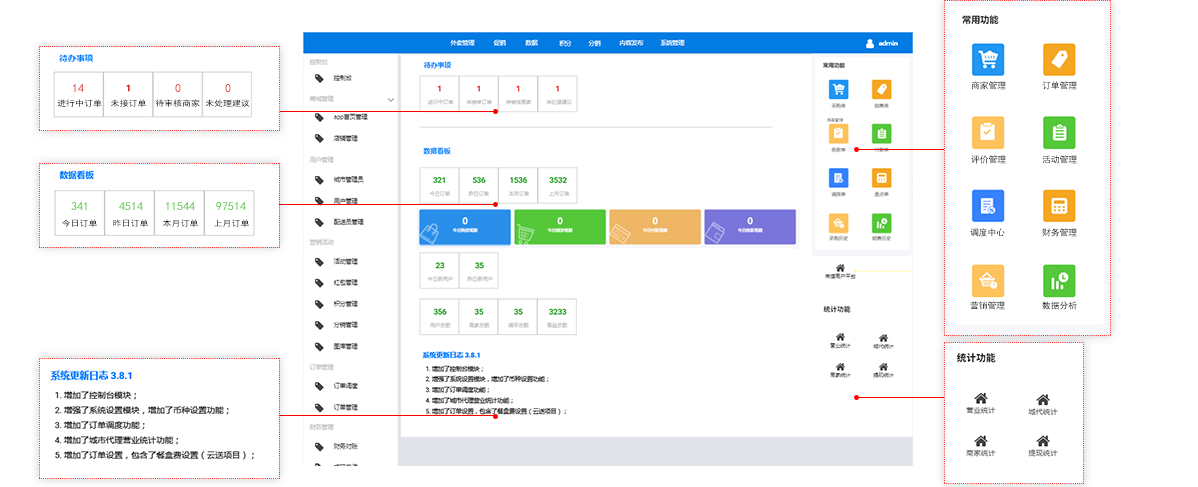The image size is (1198, 487).
Task: Click the green 活动管理 clipboard icon
Action: (x=1059, y=133)
